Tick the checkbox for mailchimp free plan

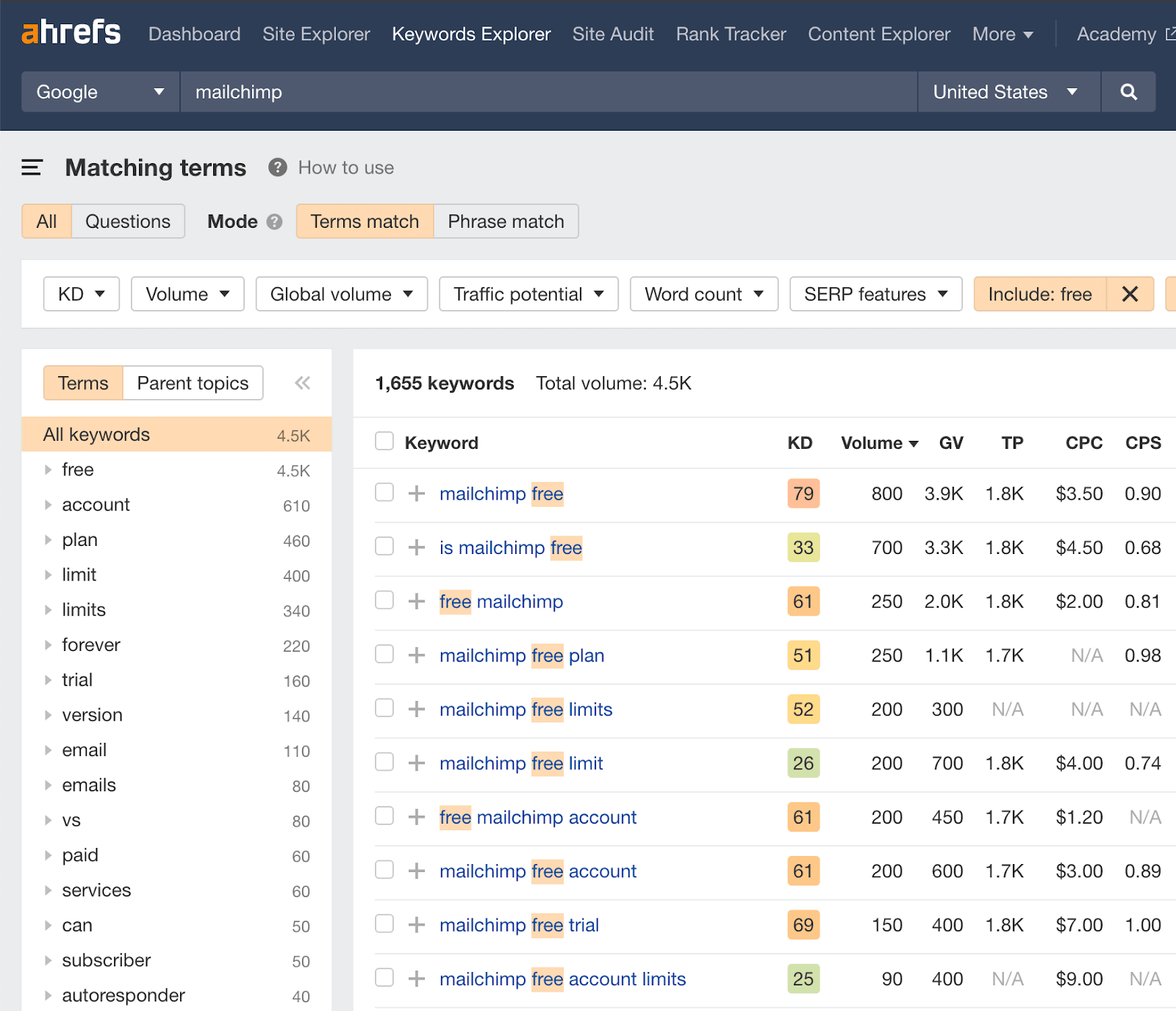tap(384, 654)
